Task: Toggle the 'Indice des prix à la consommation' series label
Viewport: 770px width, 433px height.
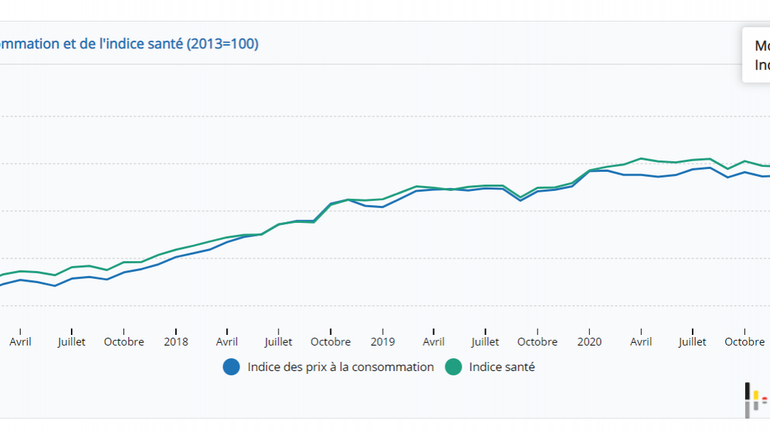Action: click(x=341, y=367)
